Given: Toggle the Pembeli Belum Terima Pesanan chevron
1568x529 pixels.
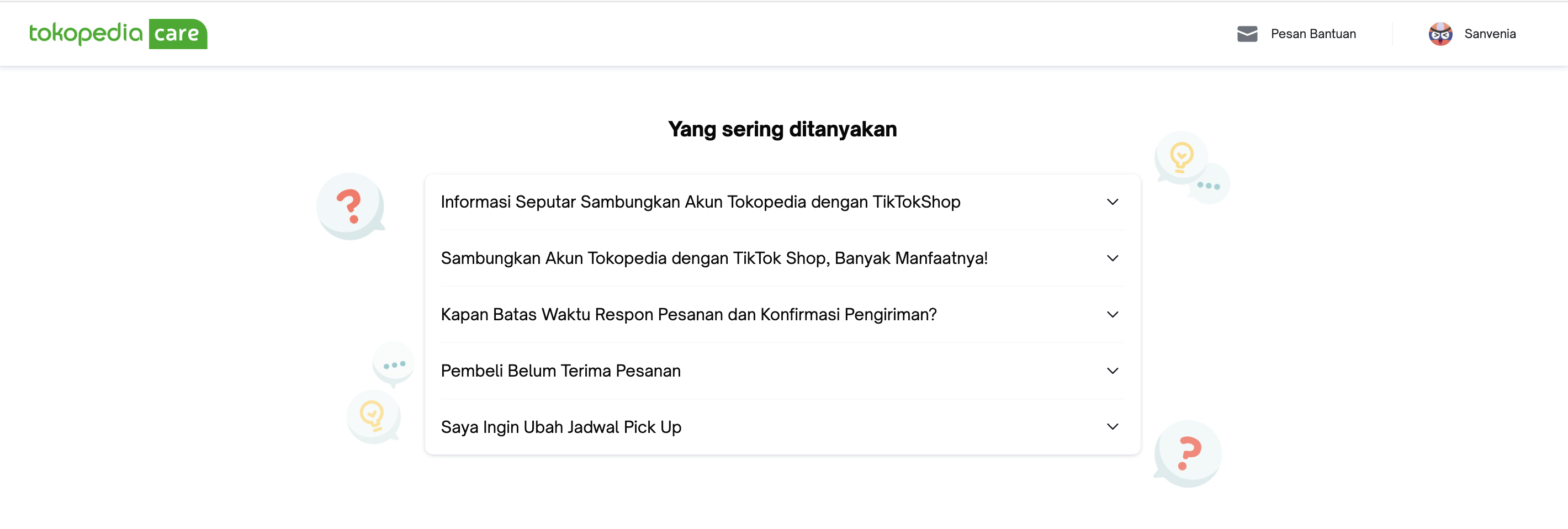Looking at the screenshot, I should (x=1112, y=371).
